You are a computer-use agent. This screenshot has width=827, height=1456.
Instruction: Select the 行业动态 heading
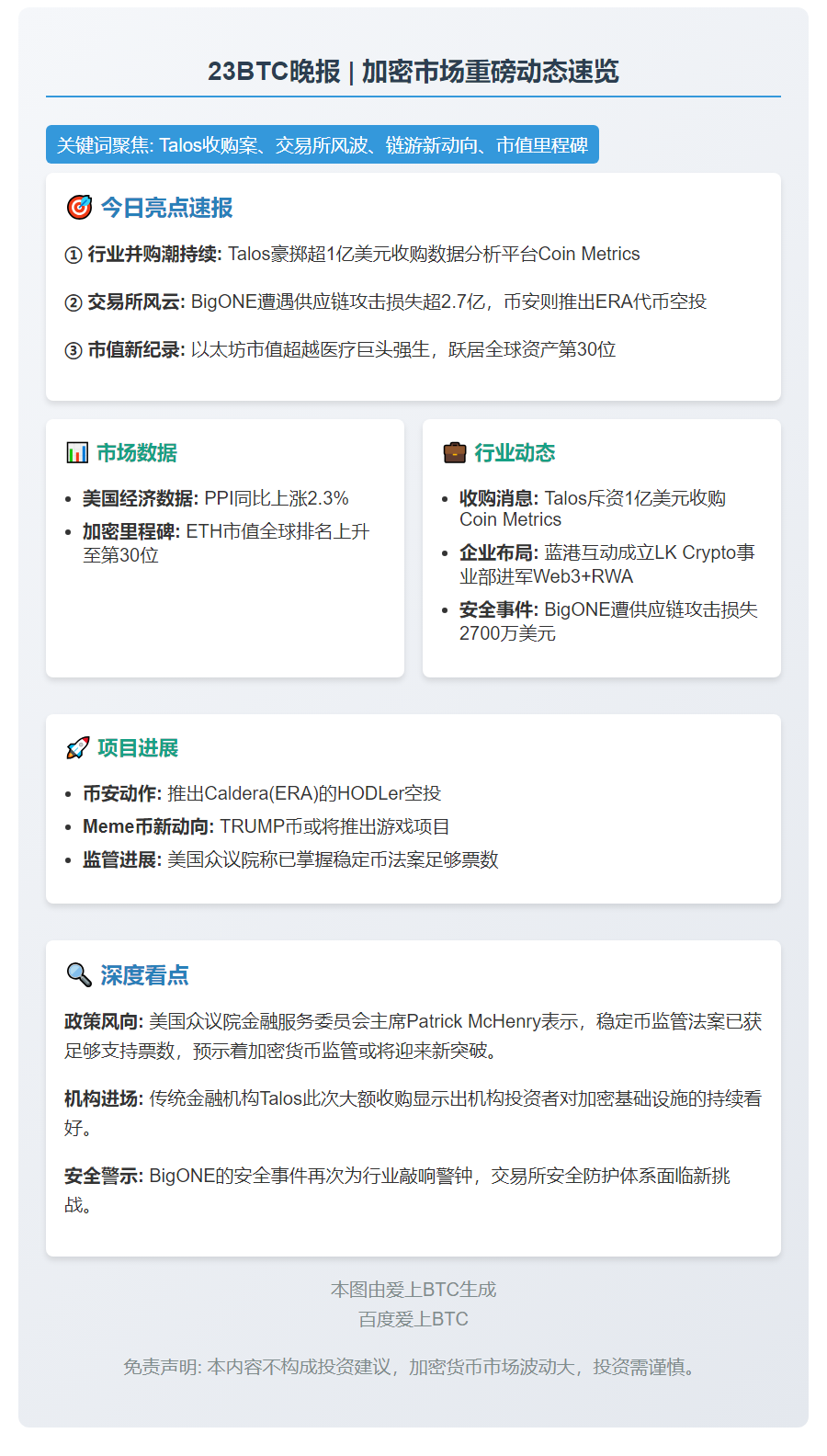click(x=515, y=452)
